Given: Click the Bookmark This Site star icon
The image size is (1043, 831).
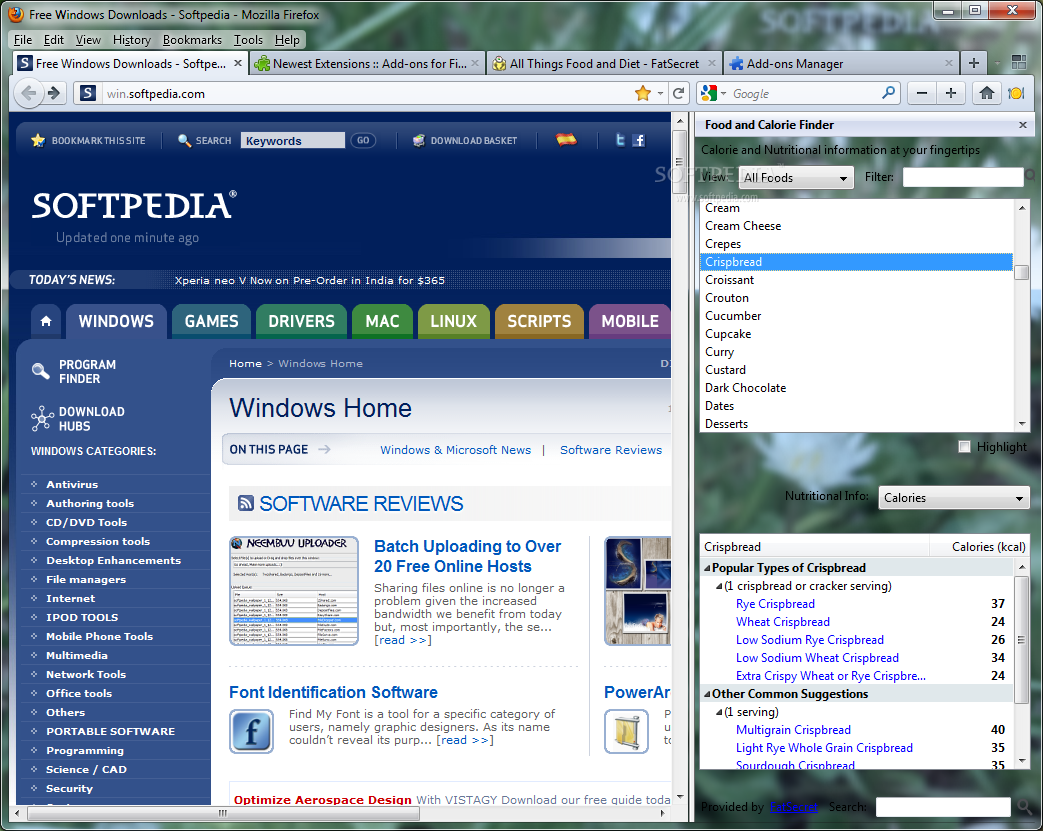Looking at the screenshot, I should point(38,140).
